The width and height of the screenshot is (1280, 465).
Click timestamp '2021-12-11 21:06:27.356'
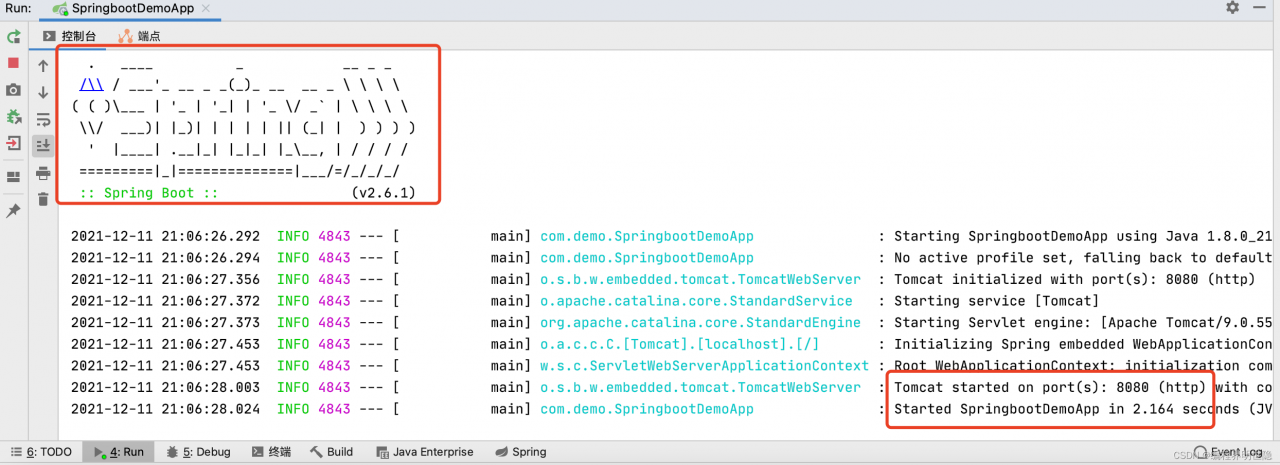coord(165,280)
